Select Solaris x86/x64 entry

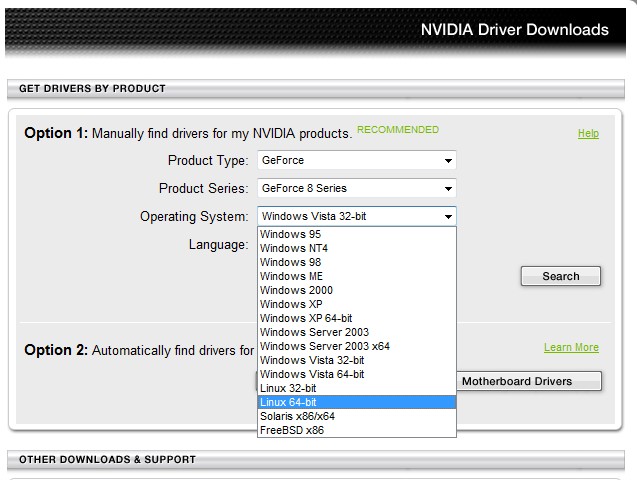[x=357, y=416]
